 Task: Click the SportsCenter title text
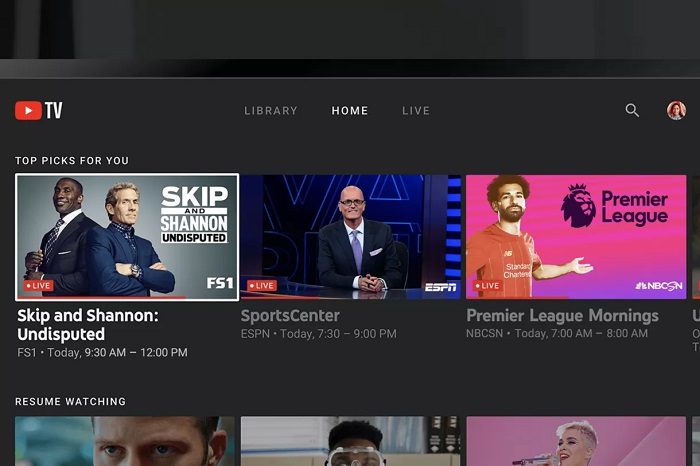tap(290, 316)
